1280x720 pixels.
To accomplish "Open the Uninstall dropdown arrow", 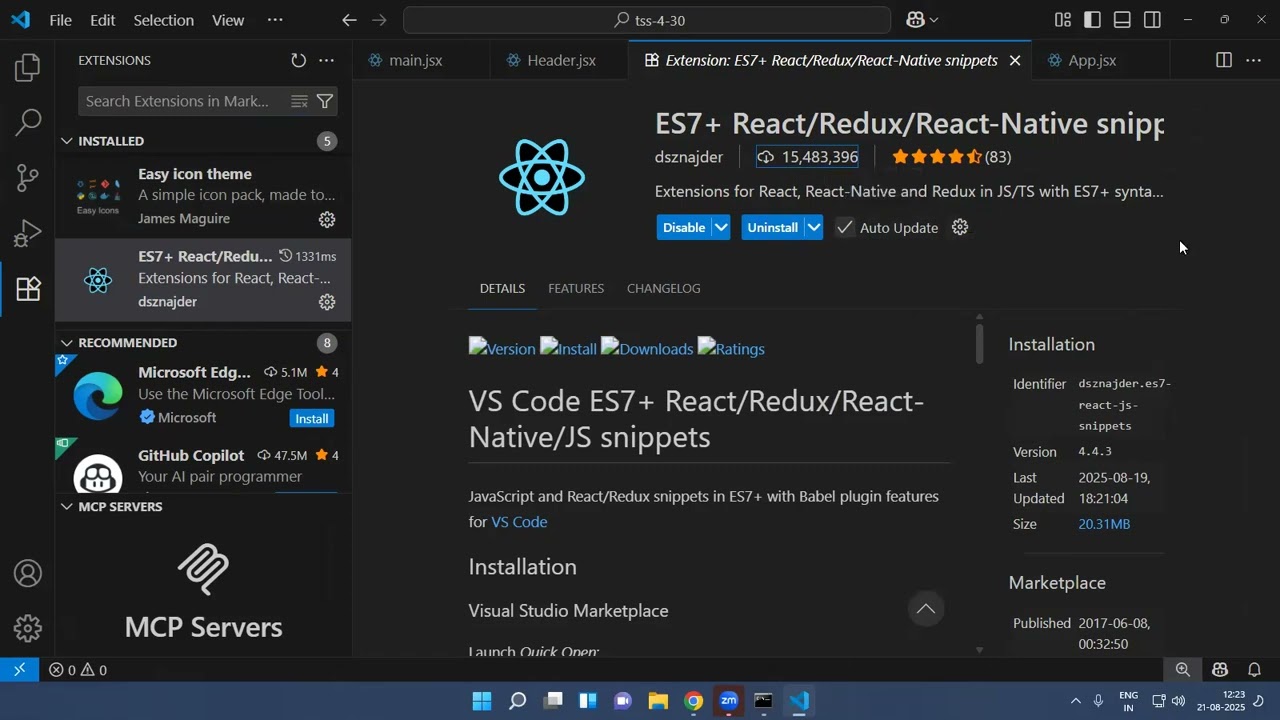I will [x=814, y=228].
